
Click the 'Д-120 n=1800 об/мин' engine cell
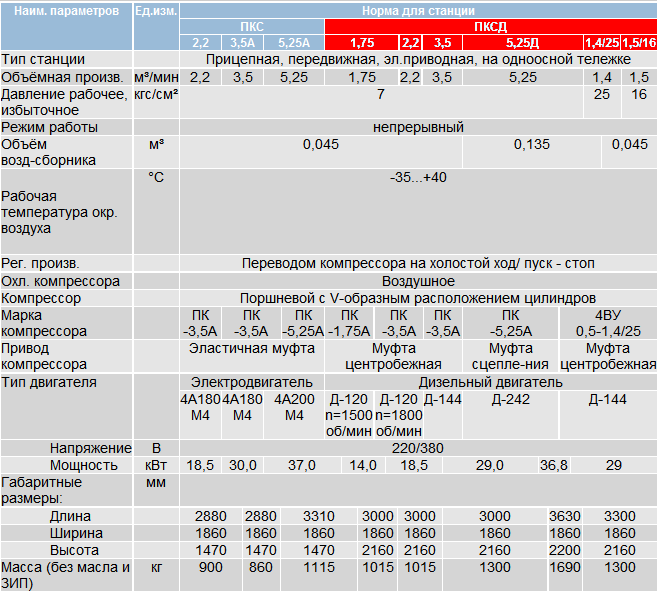(x=398, y=415)
